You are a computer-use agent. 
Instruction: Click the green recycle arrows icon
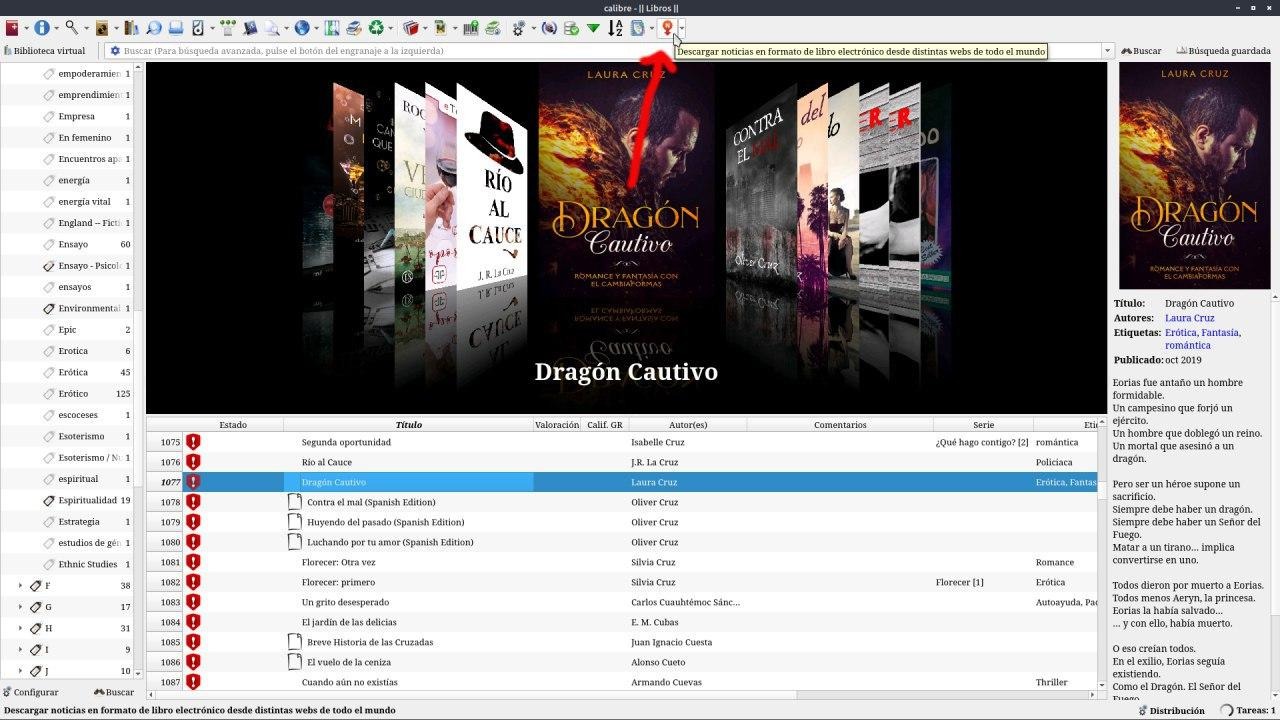click(377, 29)
